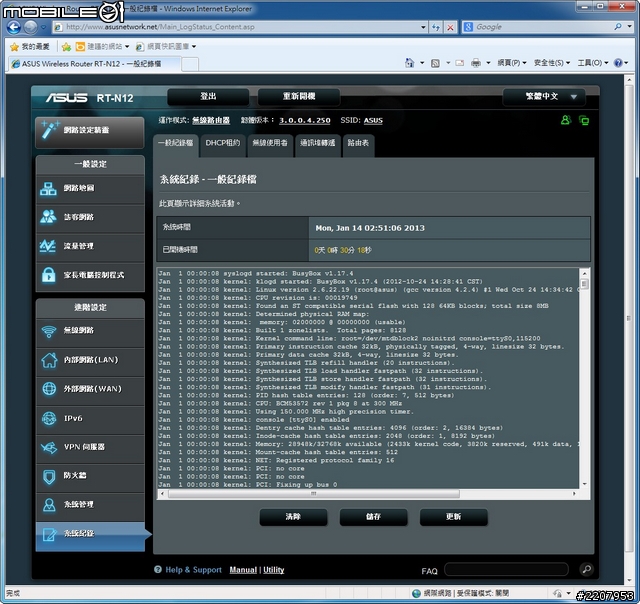Click the 清除 clear log button

(293, 517)
